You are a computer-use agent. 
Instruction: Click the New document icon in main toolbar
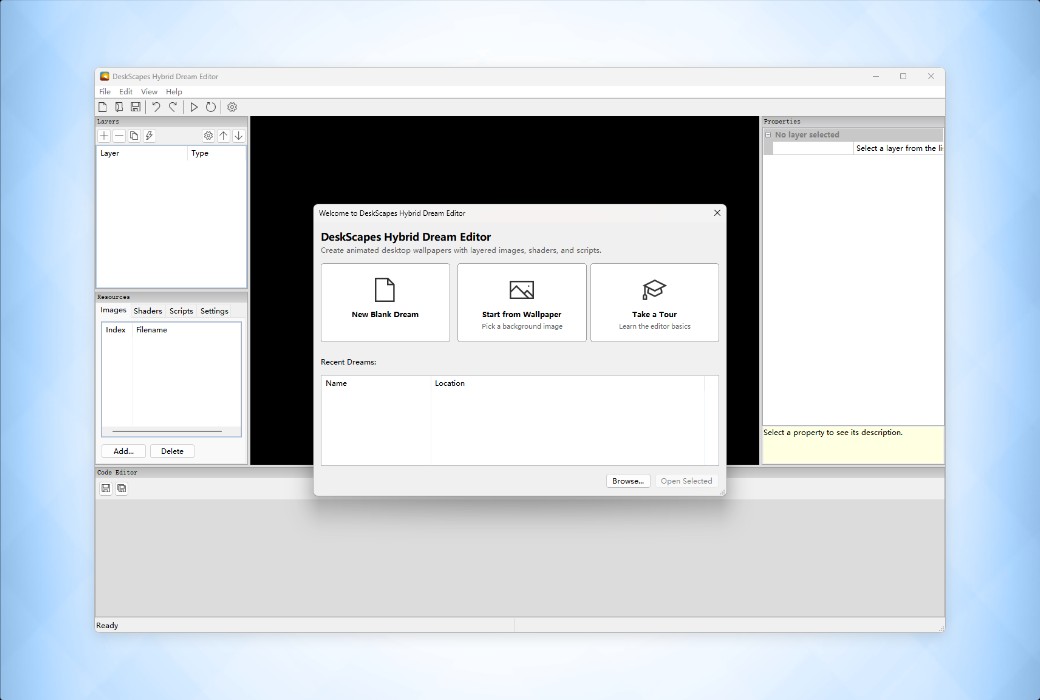103,107
